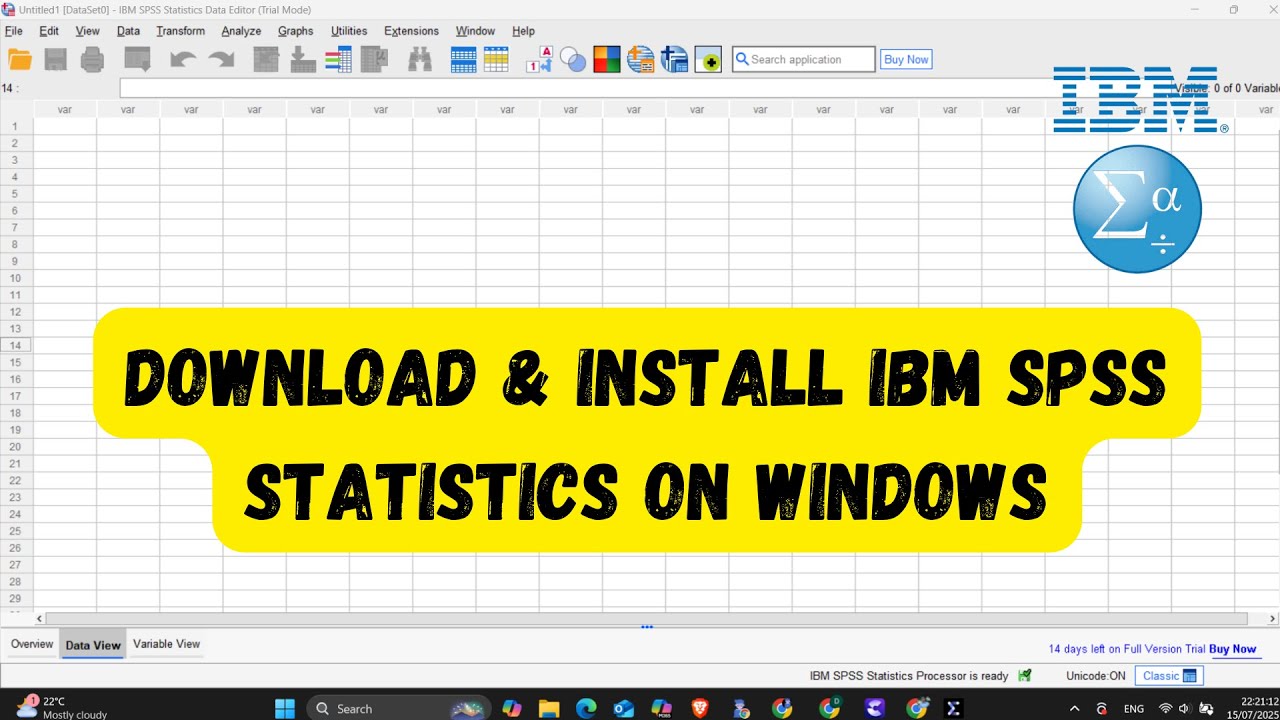Click the globe with table toolbar icon
Screen dimensions: 1280x720
[641, 60]
